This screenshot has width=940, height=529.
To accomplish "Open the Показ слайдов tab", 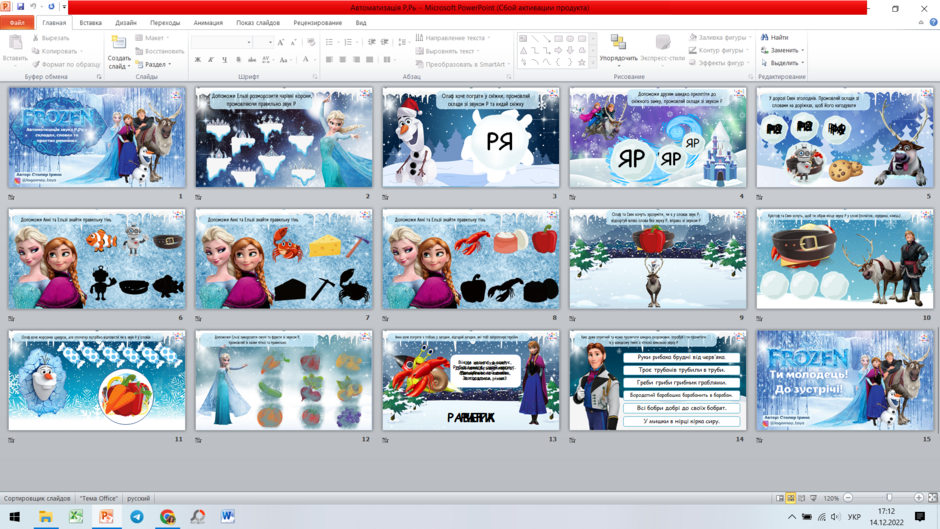I will pyautogui.click(x=258, y=23).
